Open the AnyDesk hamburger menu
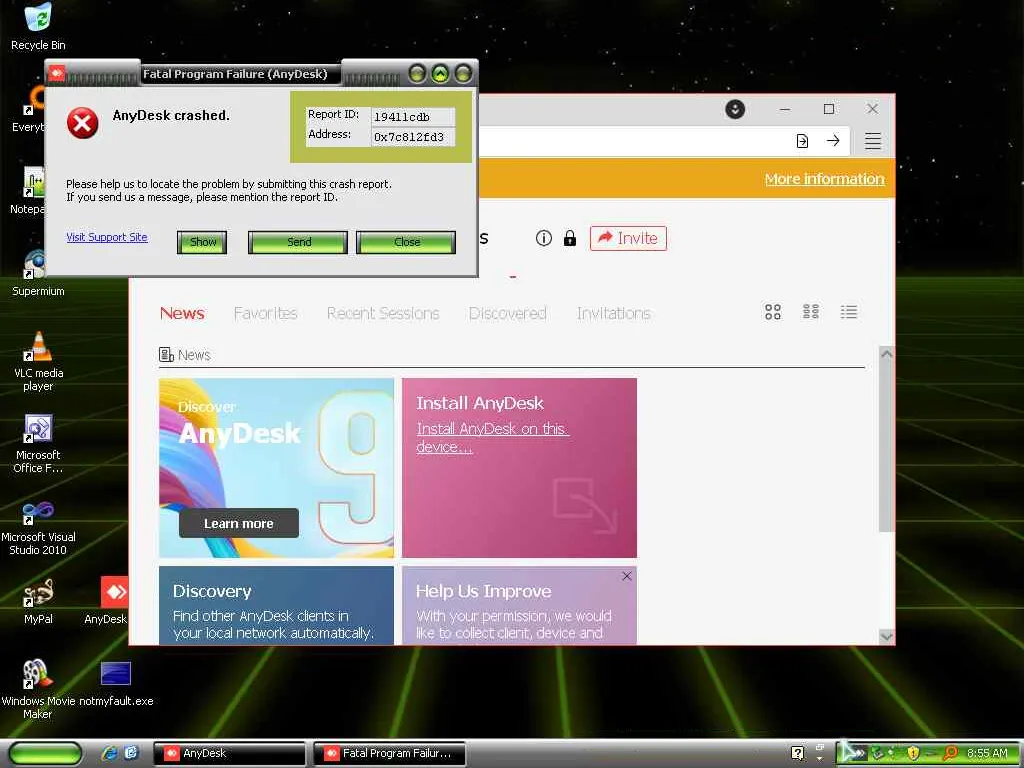Screen dimensions: 1024x768 [x=872, y=140]
